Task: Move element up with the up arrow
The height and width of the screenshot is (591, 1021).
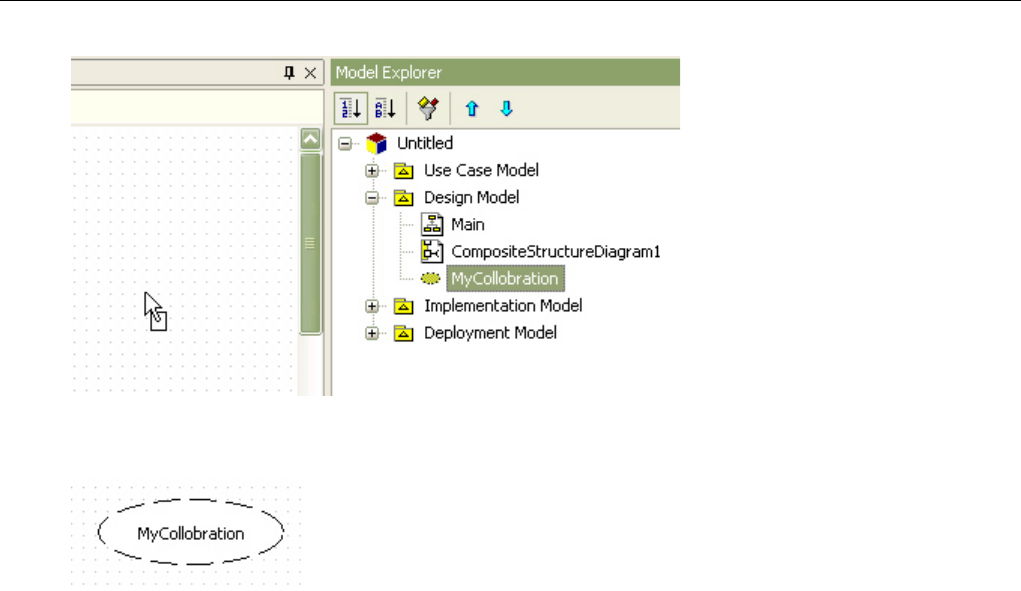Action: pyautogui.click(x=472, y=108)
